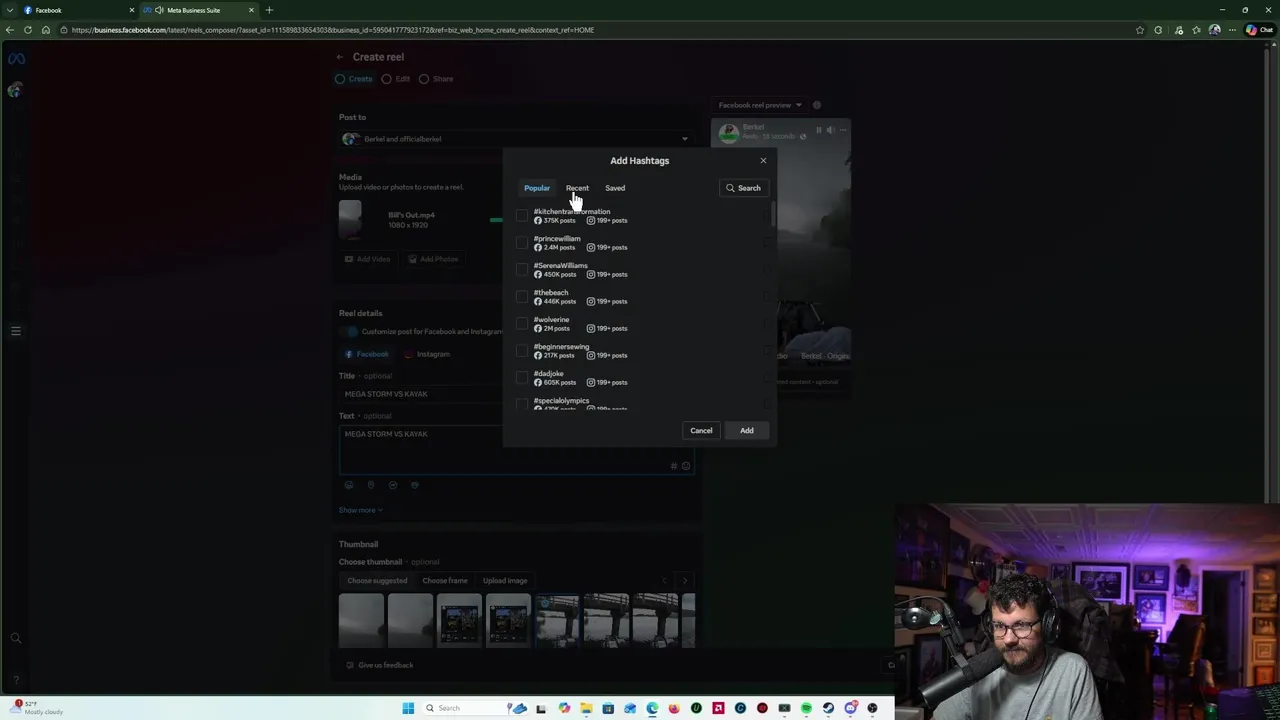Close the Add Hashtags dialog
Viewport: 1280px width, 720px height.
click(763, 160)
